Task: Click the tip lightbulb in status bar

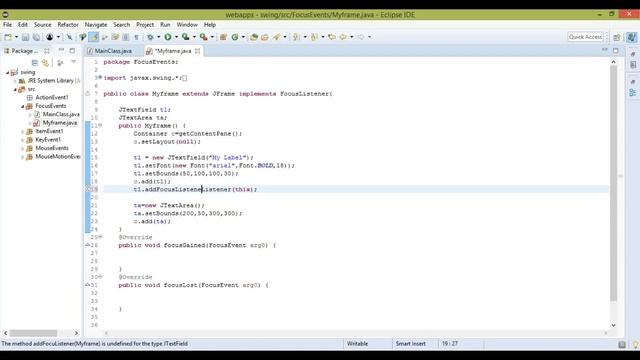Action: click(635, 344)
